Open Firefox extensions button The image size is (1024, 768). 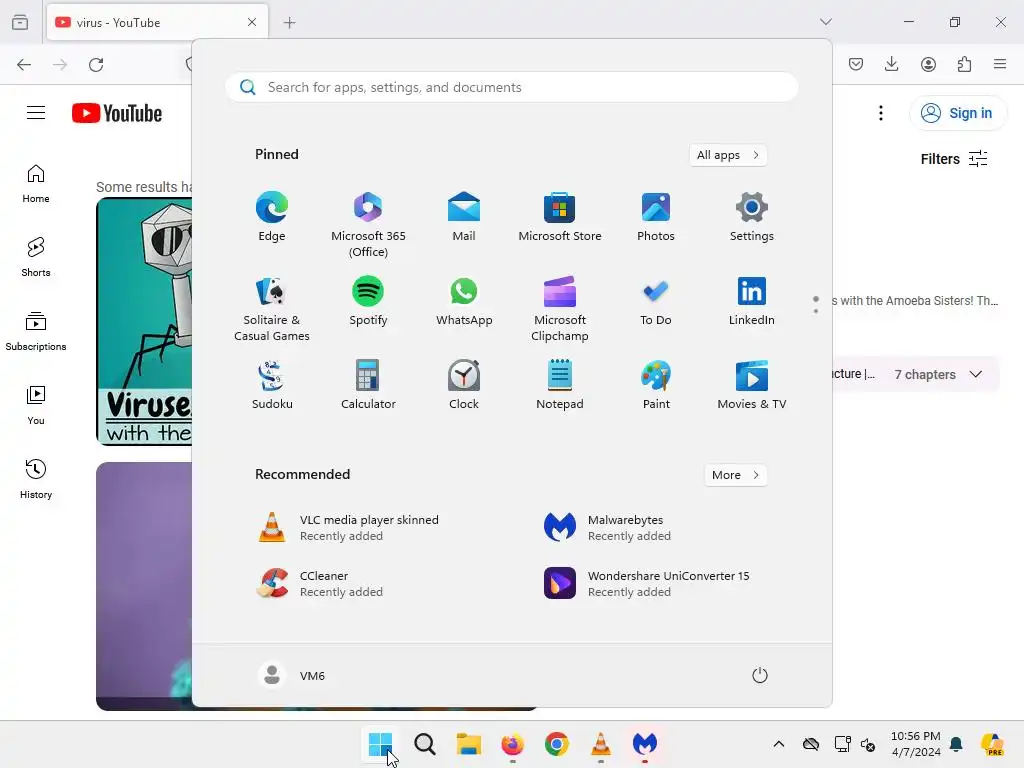964,64
